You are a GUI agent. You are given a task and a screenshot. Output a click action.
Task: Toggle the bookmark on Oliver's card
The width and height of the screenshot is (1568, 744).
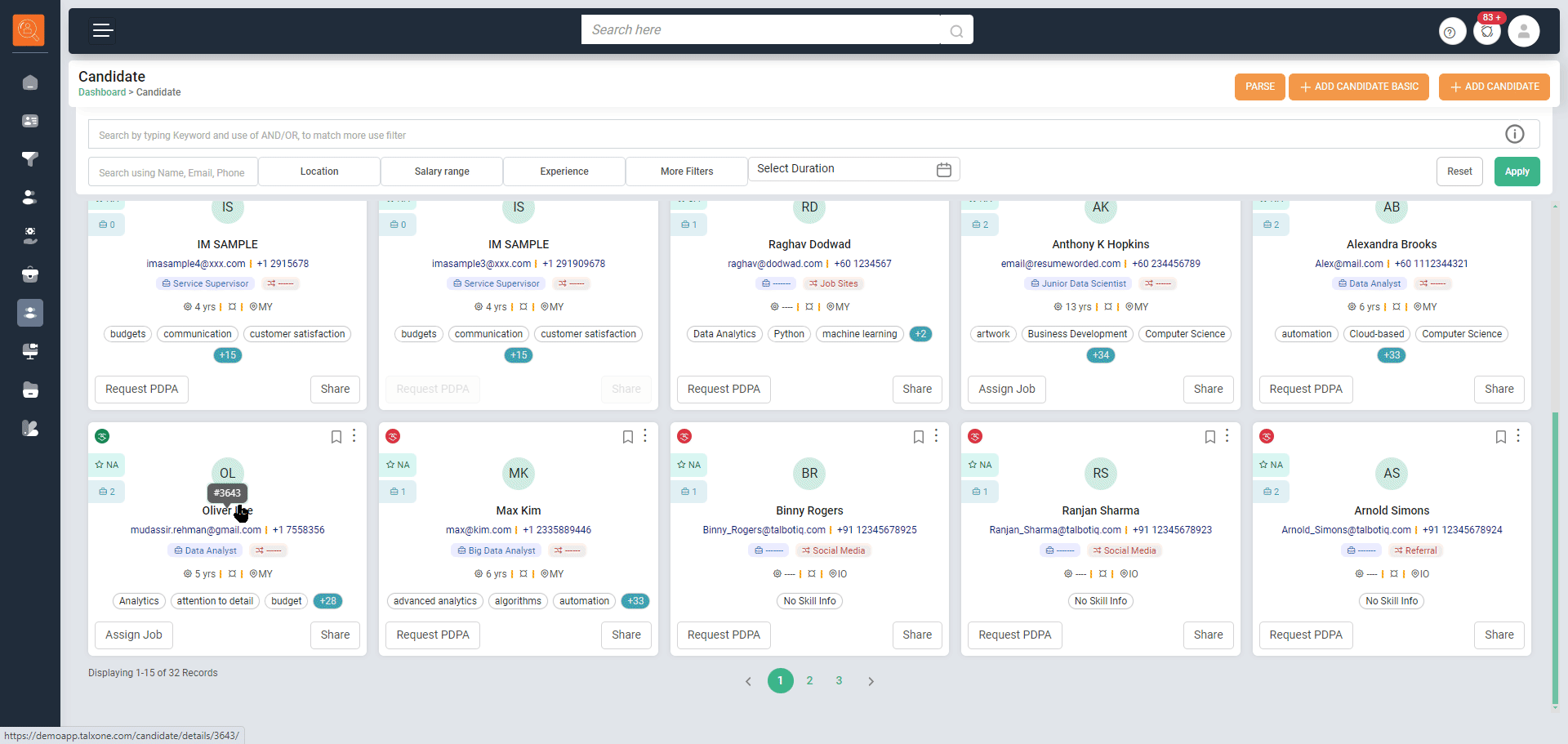(336, 437)
